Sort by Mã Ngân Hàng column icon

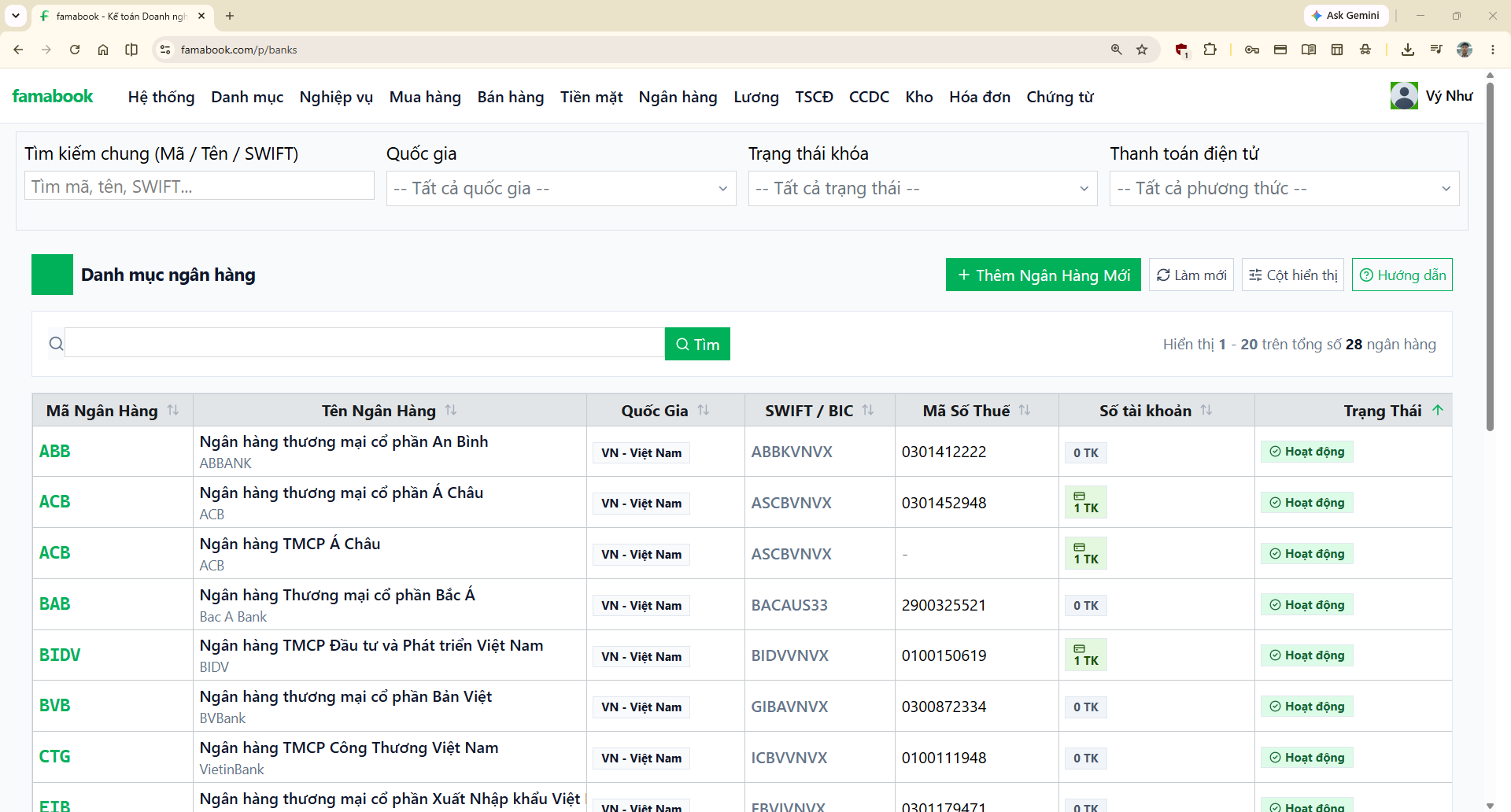pos(173,410)
